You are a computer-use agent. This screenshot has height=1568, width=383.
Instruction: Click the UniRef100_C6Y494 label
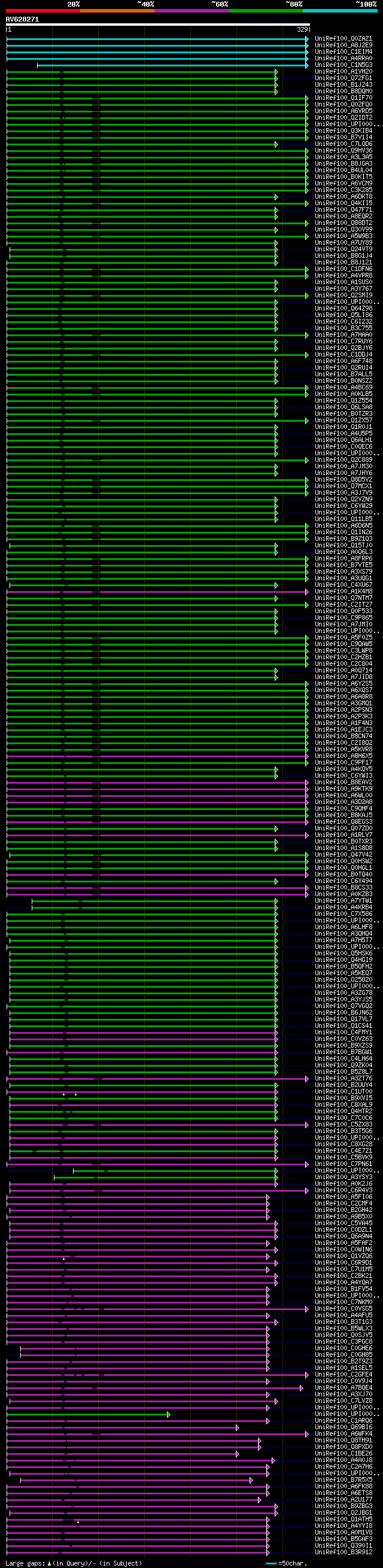pyautogui.click(x=344, y=881)
